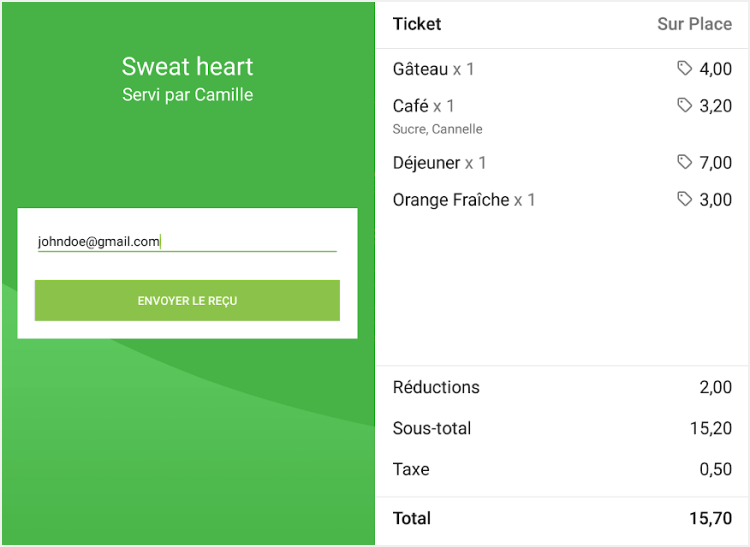The image size is (750, 547).
Task: Open the Café x 1 ticket line
Action: pos(424,106)
